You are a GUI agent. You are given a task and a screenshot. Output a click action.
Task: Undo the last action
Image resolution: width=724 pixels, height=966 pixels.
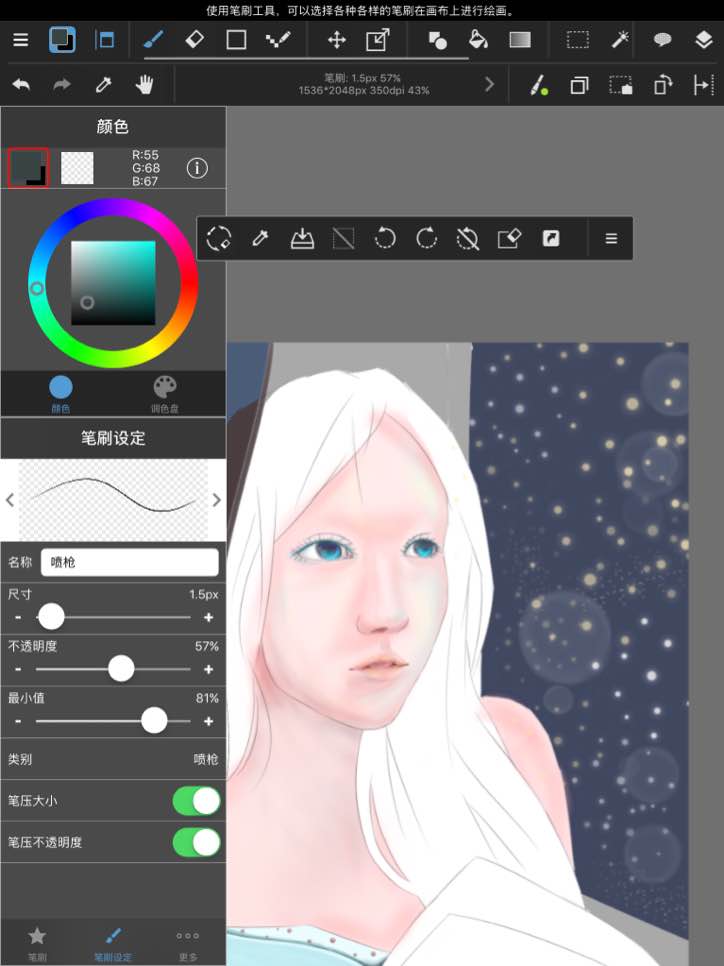point(22,84)
